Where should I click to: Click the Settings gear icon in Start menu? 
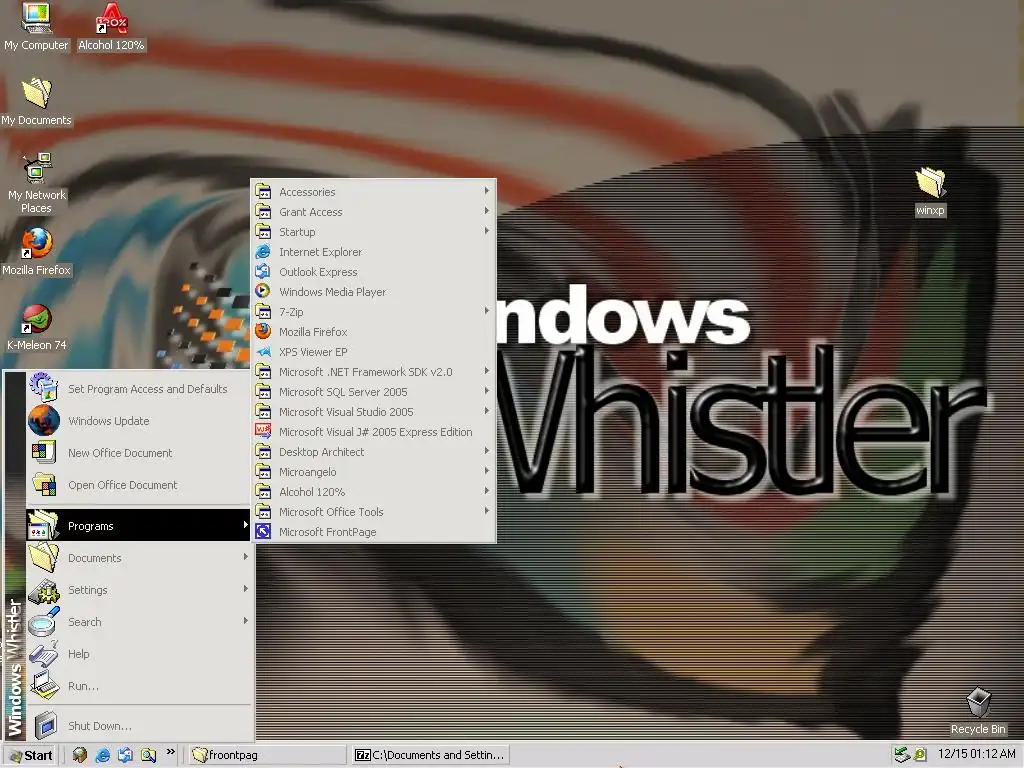[44, 590]
